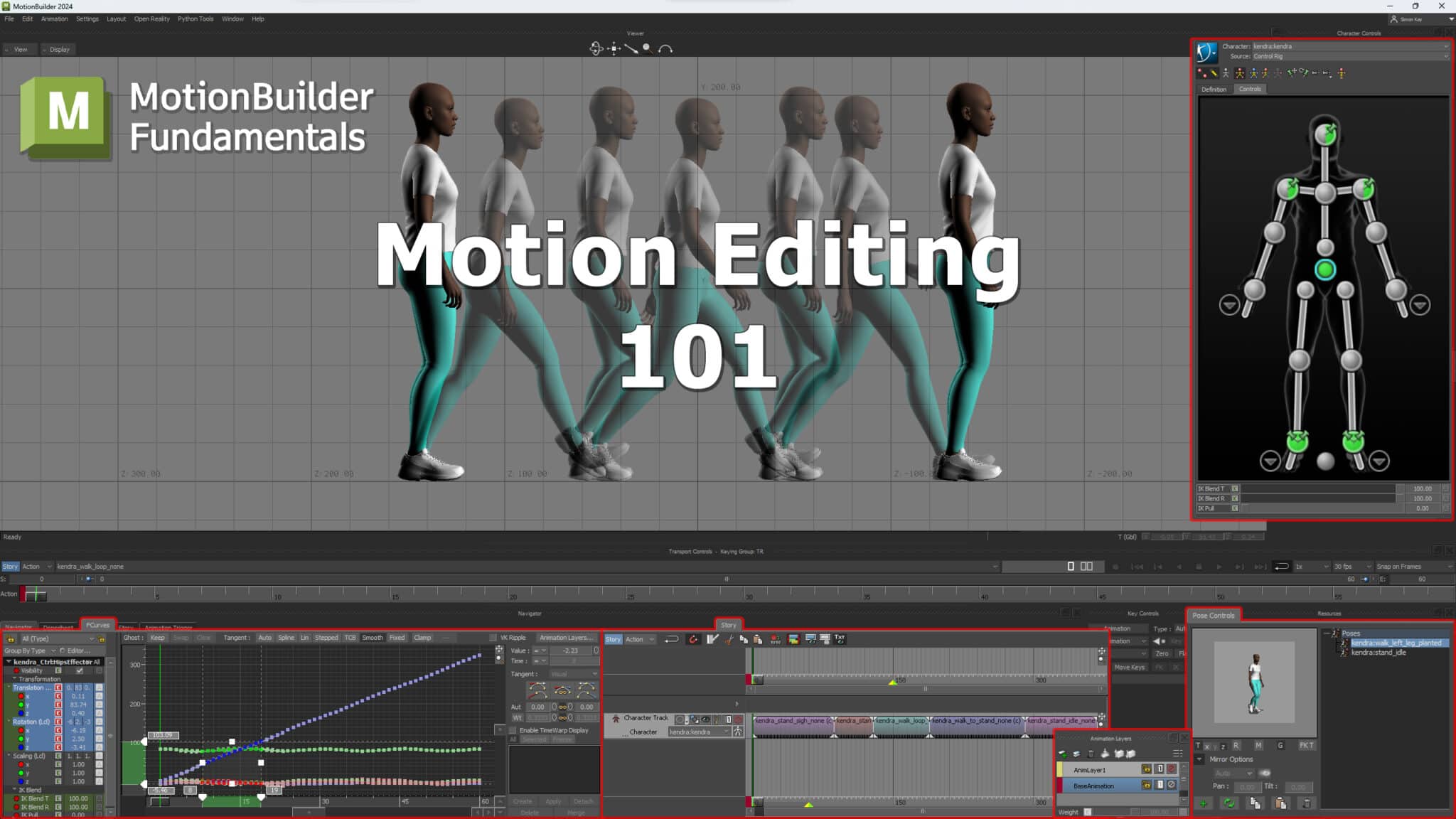Click the eye icon on the Character Track
The height and width of the screenshot is (819, 1456).
pyautogui.click(x=706, y=719)
